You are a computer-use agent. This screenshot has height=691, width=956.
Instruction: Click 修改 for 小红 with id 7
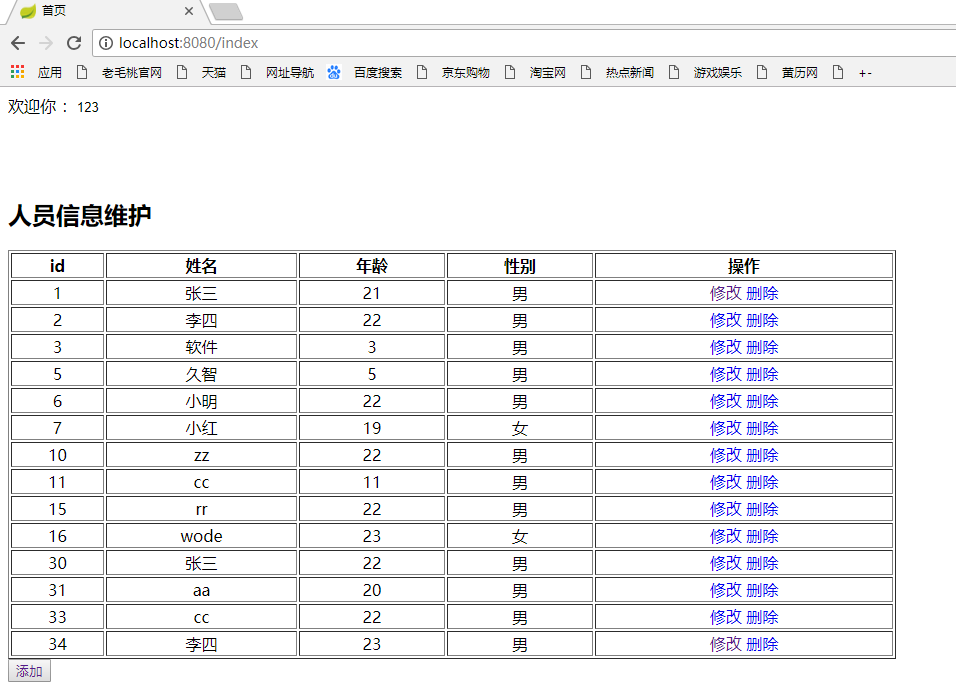(725, 428)
